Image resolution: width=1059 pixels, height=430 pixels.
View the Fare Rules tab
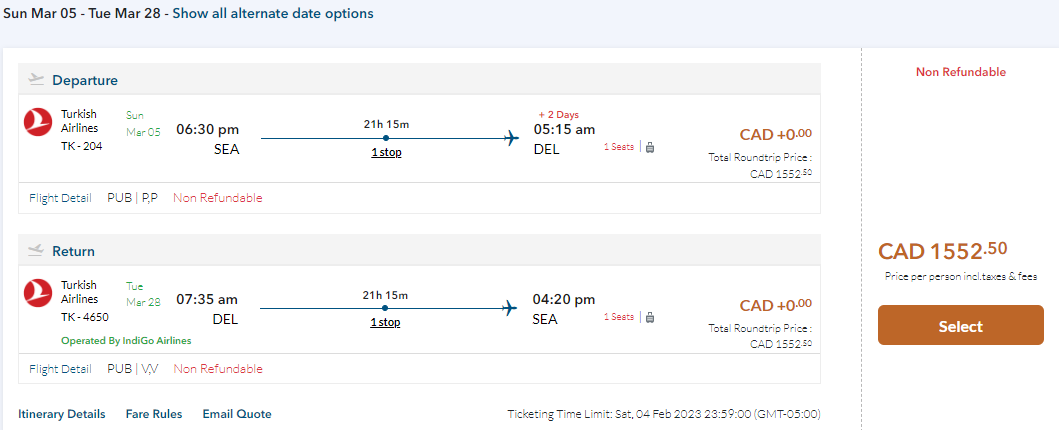point(154,414)
